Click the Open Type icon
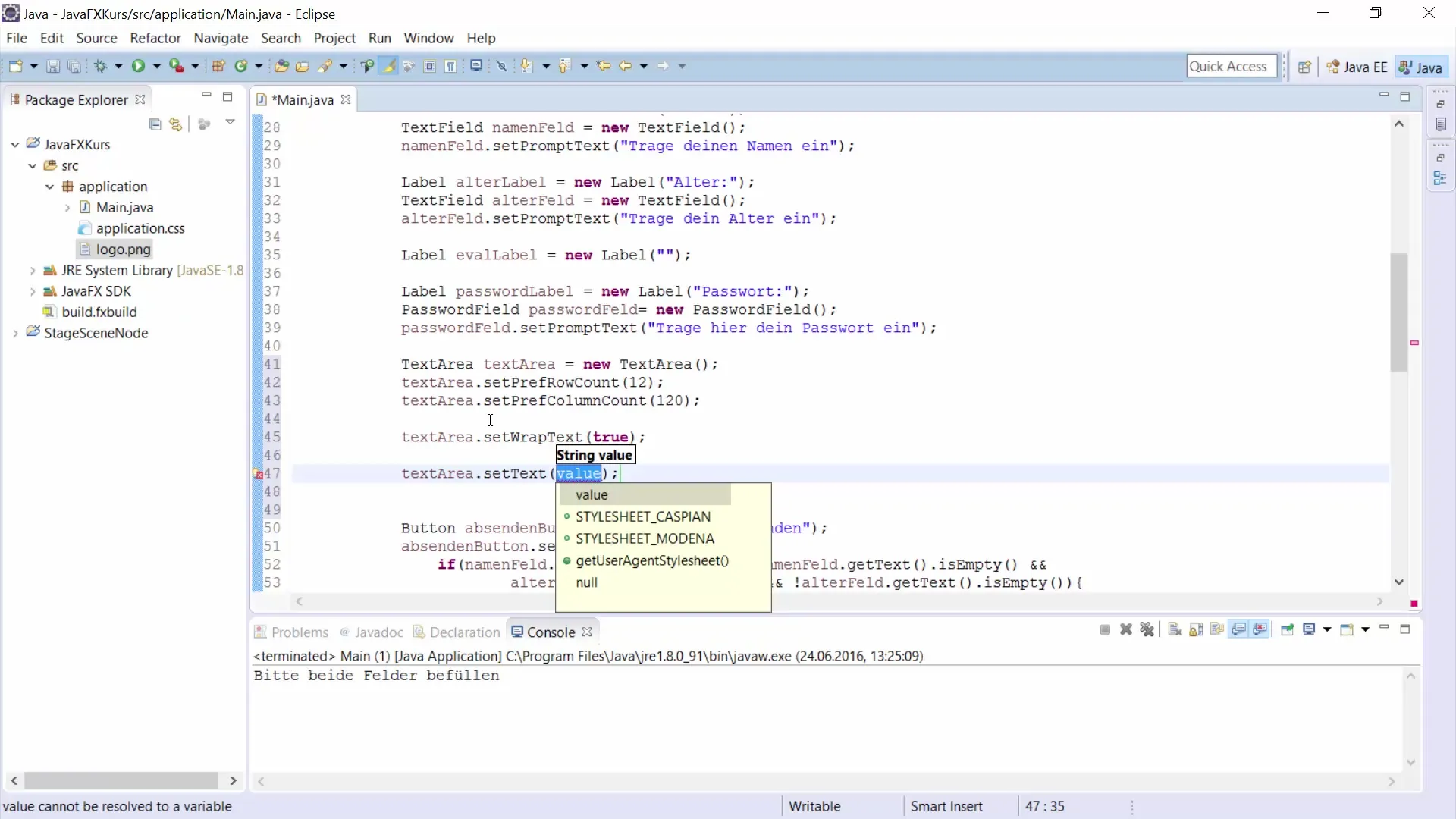This screenshot has height=819, width=1456. (281, 66)
